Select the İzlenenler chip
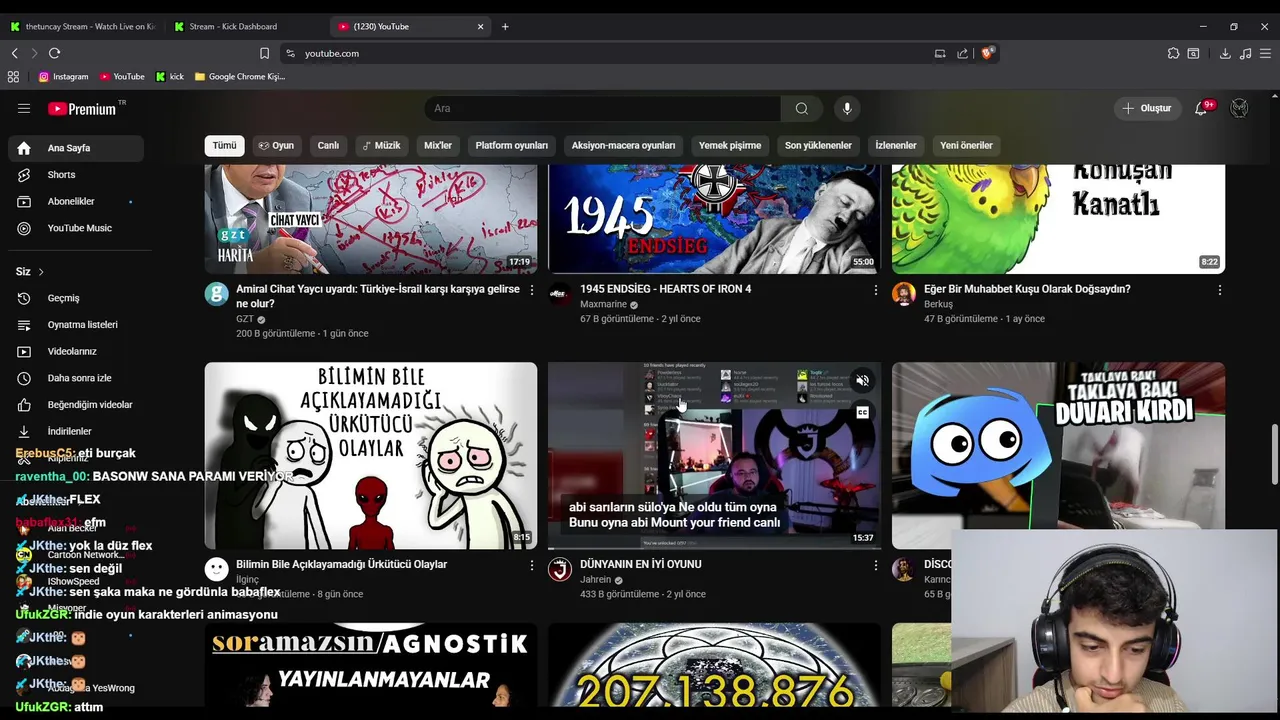Screen dimensions: 1280x720 click(x=895, y=145)
